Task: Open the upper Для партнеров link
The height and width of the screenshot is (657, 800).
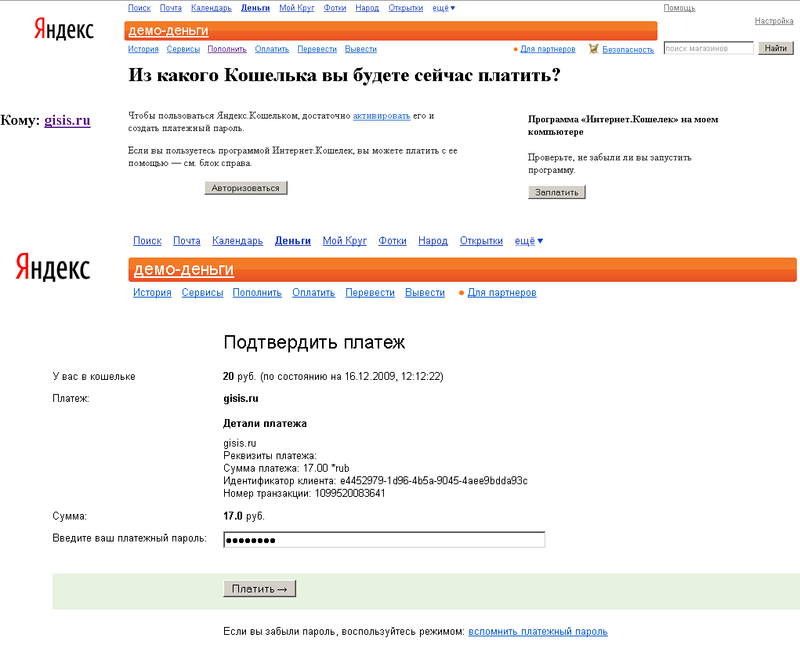Action: click(548, 49)
